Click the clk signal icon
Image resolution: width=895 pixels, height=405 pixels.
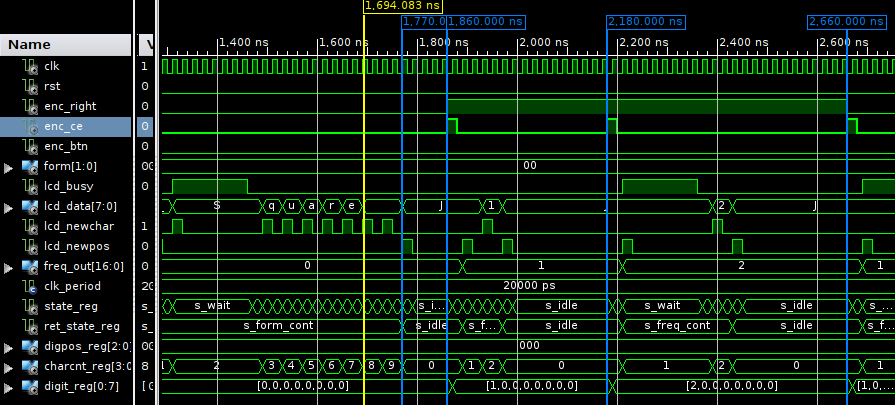[x=29, y=66]
